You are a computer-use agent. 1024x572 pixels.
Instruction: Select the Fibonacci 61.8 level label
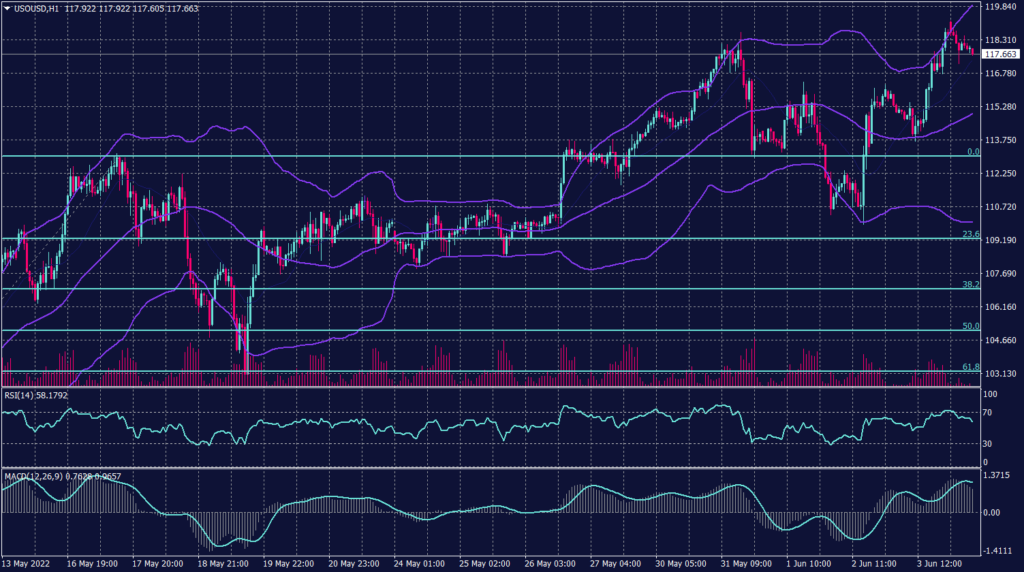click(x=969, y=368)
